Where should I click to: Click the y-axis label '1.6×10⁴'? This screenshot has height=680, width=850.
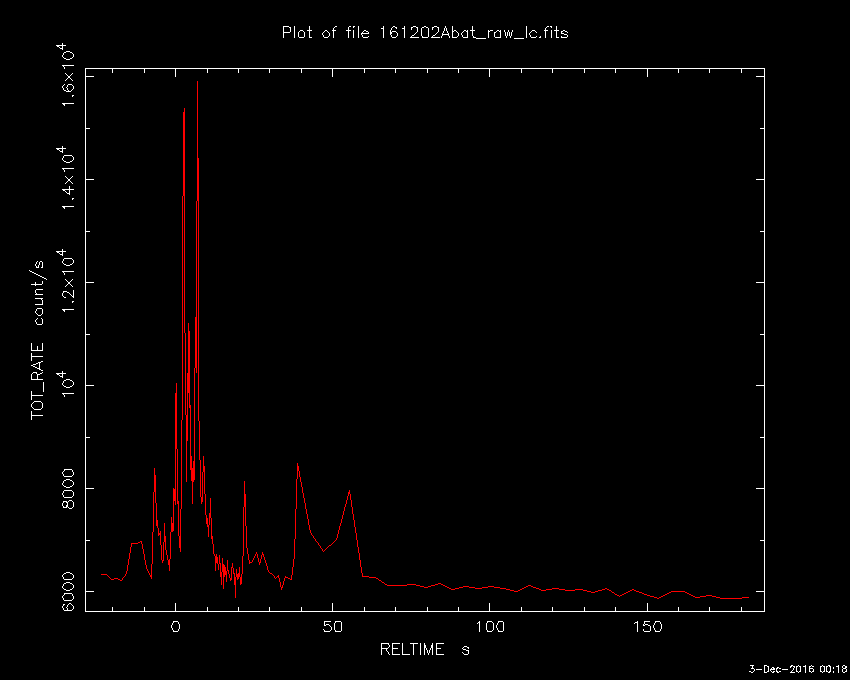[67, 75]
